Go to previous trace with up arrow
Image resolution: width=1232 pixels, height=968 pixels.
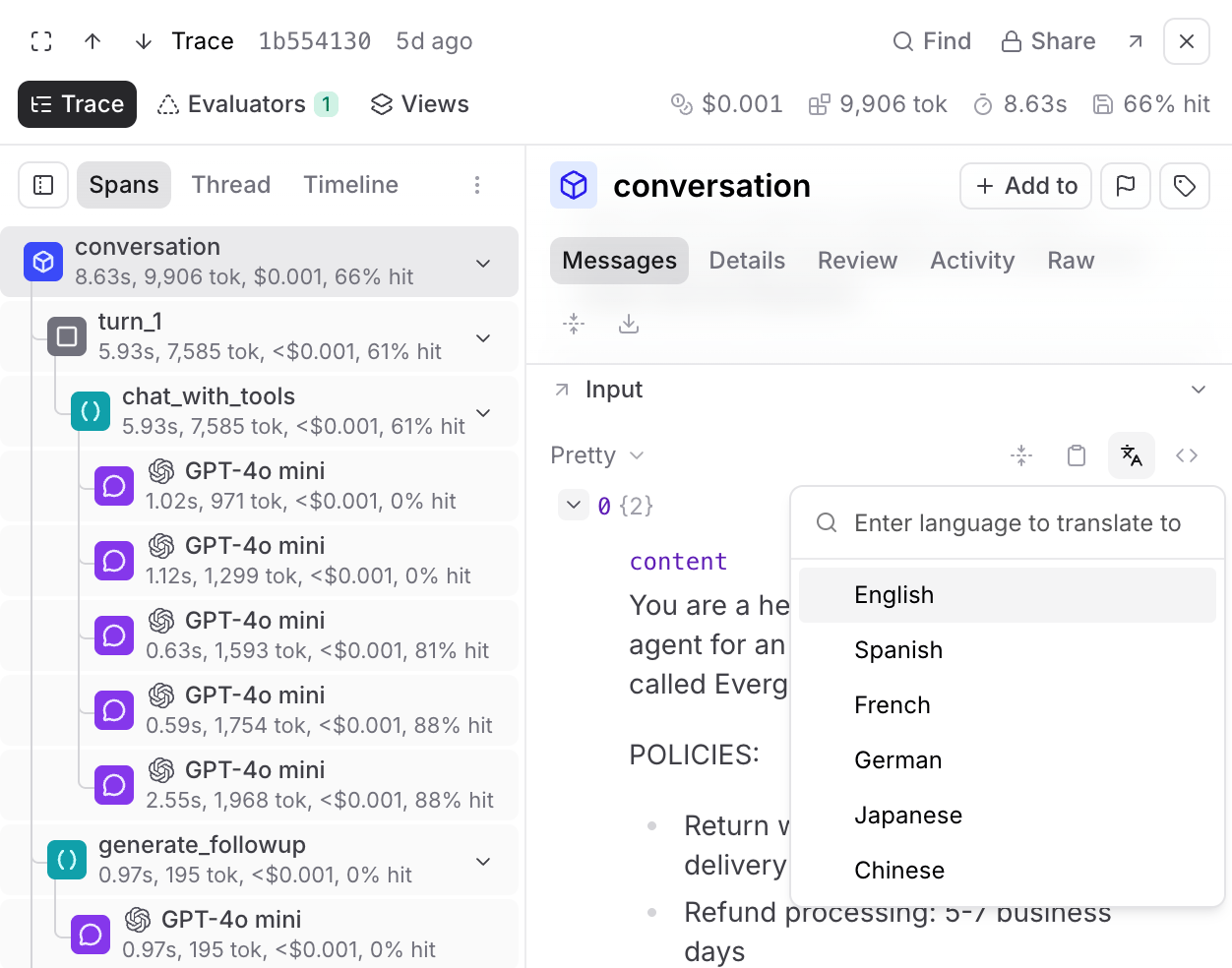[92, 41]
